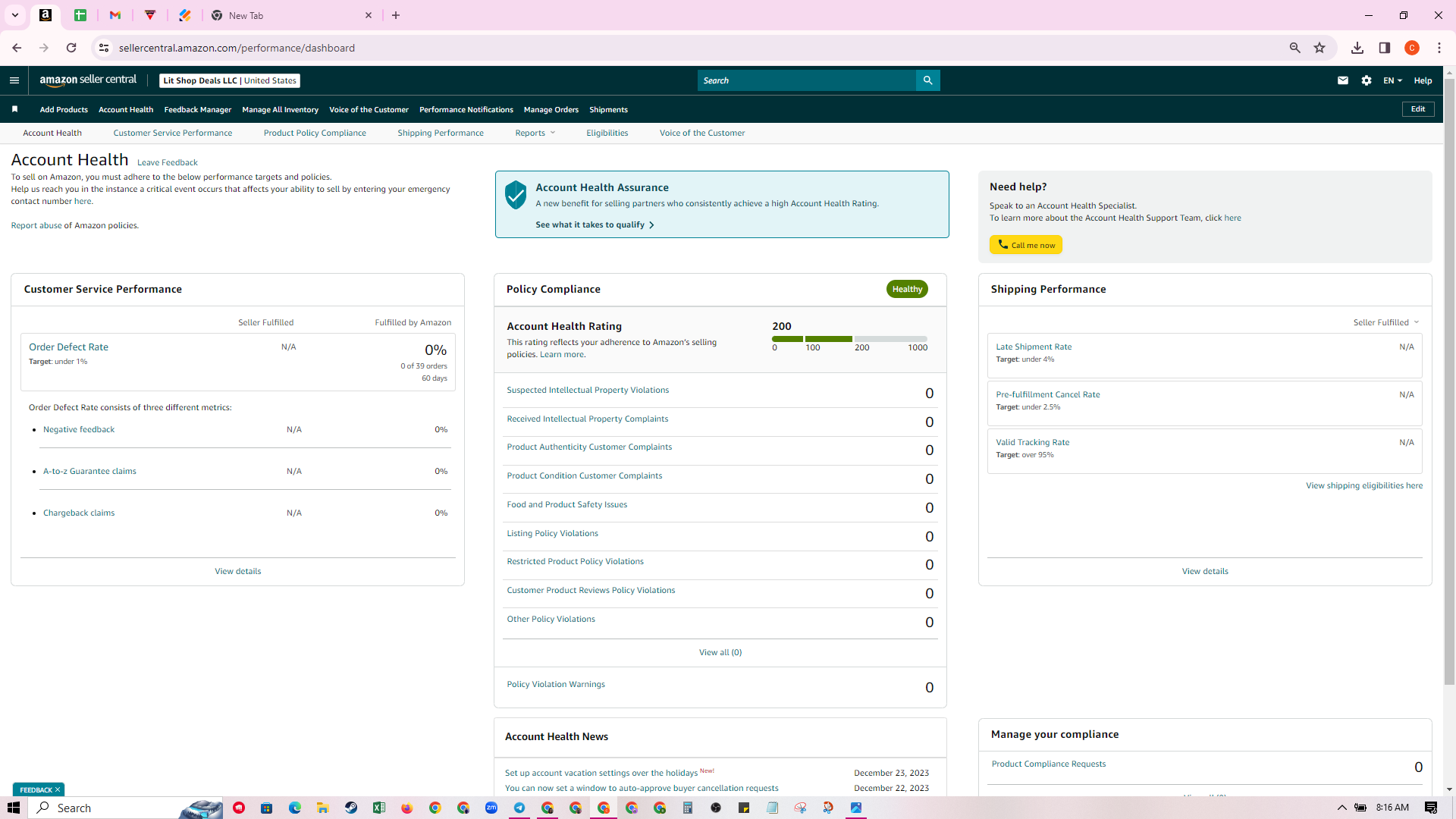The height and width of the screenshot is (819, 1456).
Task: Switch to the Gmail pinned tab
Action: [x=115, y=15]
